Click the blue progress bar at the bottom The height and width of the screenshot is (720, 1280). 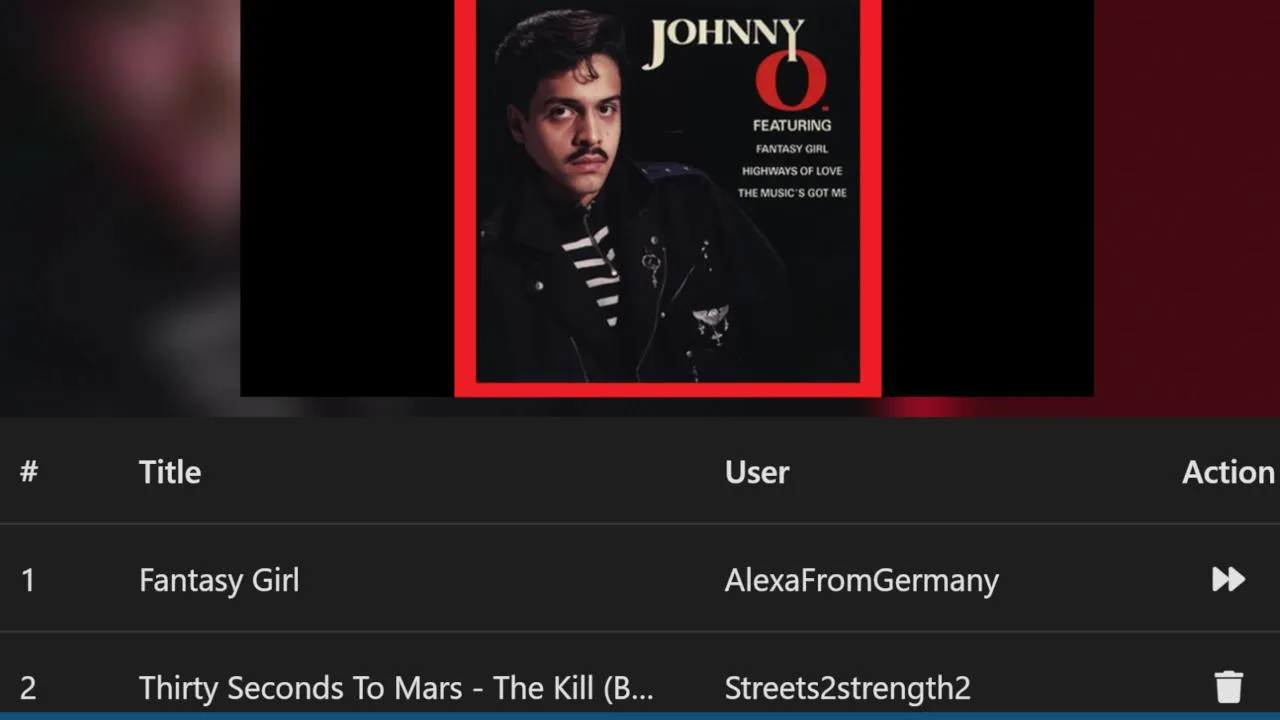coord(640,716)
